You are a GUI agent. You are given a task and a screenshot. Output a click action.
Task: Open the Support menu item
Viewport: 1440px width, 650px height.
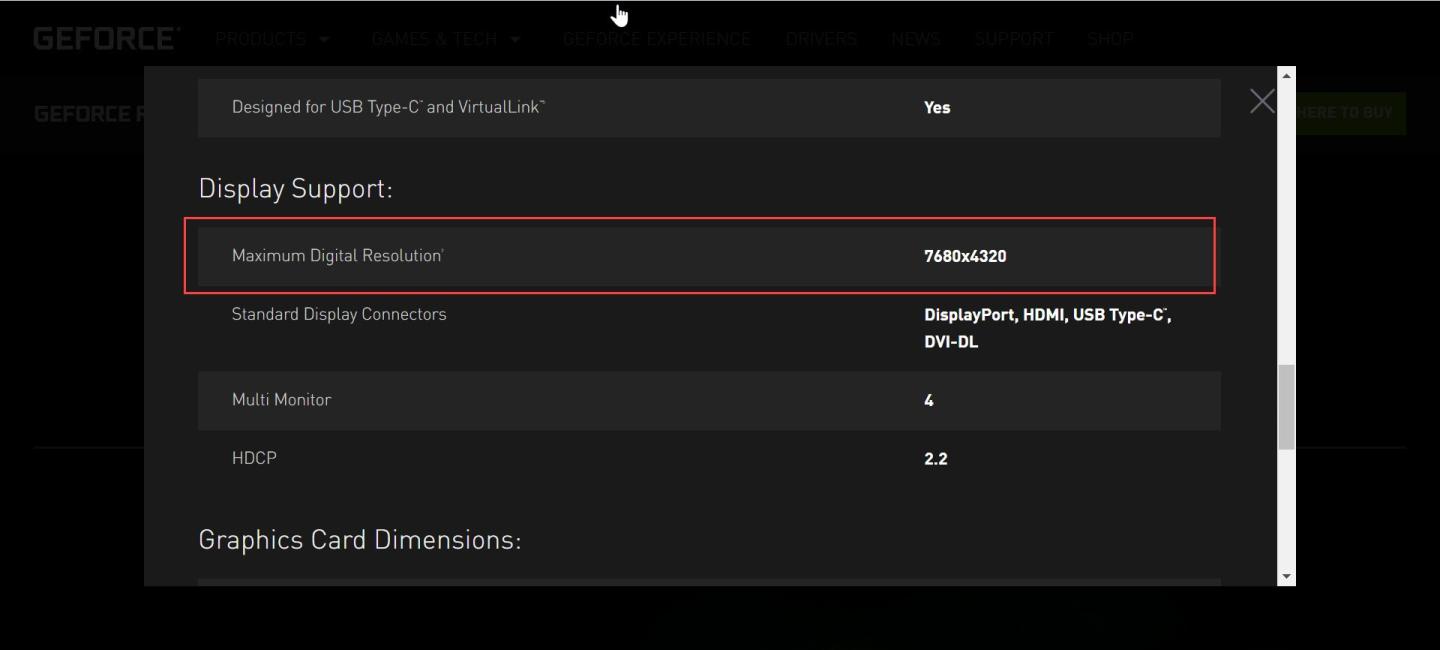point(1014,39)
